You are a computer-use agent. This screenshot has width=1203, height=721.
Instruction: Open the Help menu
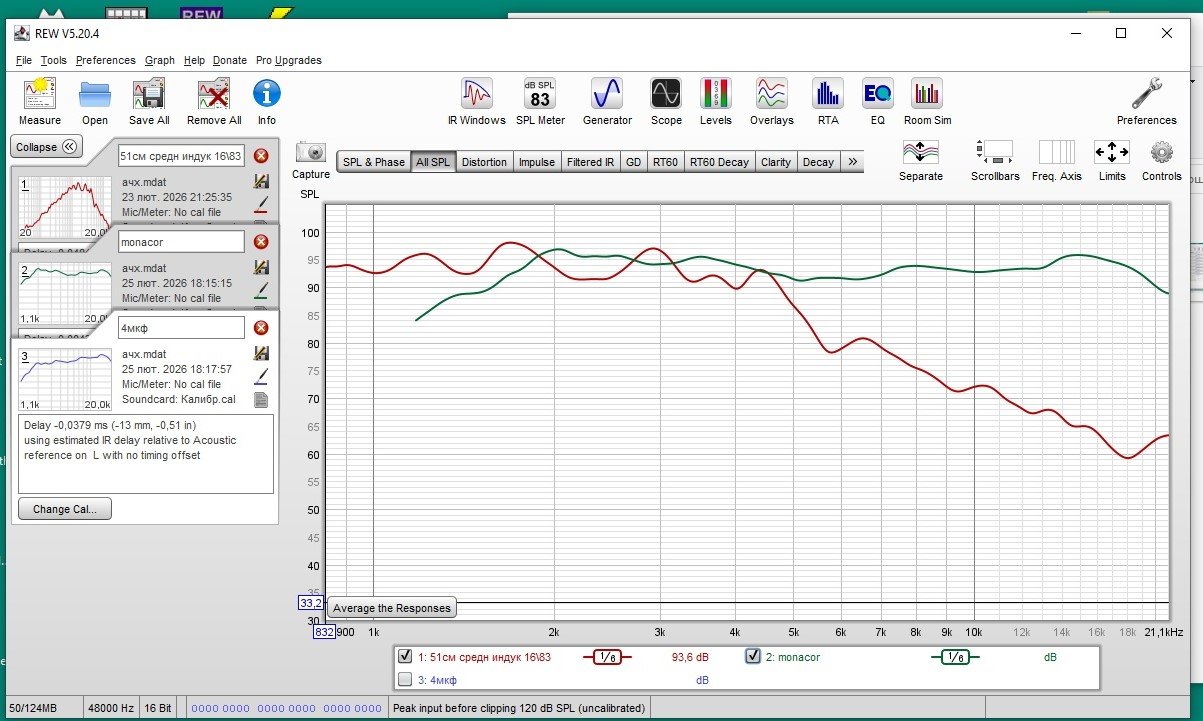(x=194, y=60)
